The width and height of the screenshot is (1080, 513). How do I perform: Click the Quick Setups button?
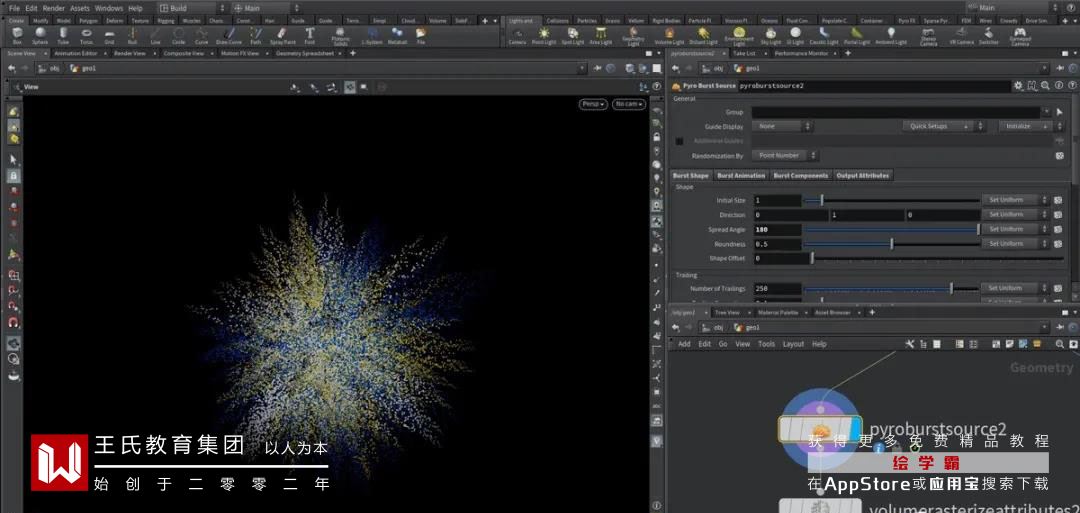tap(934, 127)
